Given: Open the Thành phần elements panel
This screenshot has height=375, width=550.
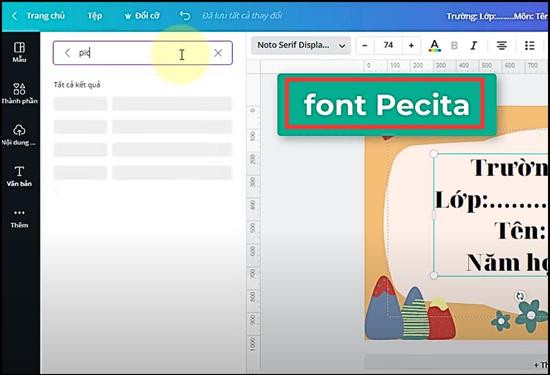Looking at the screenshot, I should pos(19,93).
